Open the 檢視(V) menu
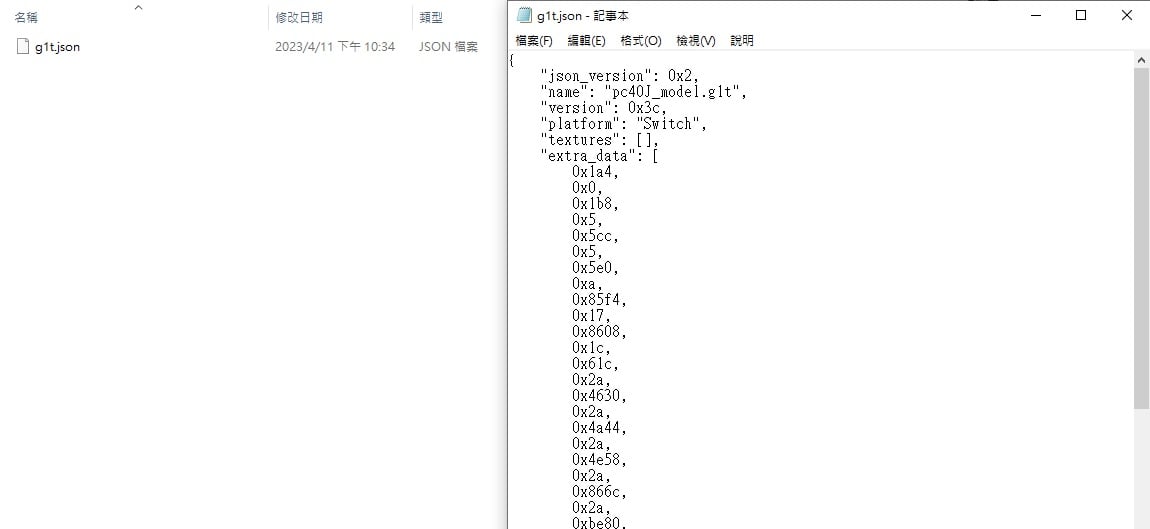 pos(695,41)
